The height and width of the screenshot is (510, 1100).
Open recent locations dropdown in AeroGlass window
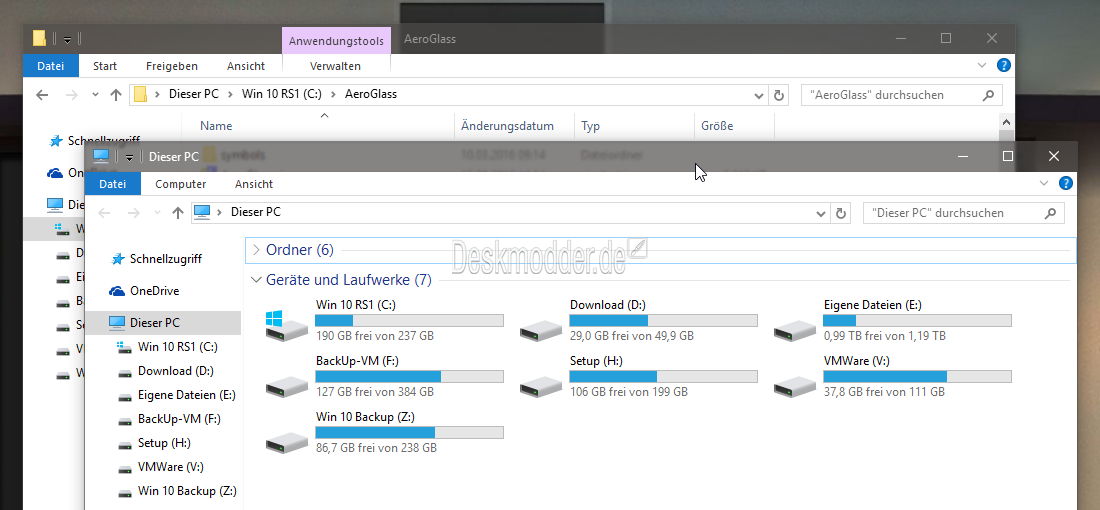point(95,95)
